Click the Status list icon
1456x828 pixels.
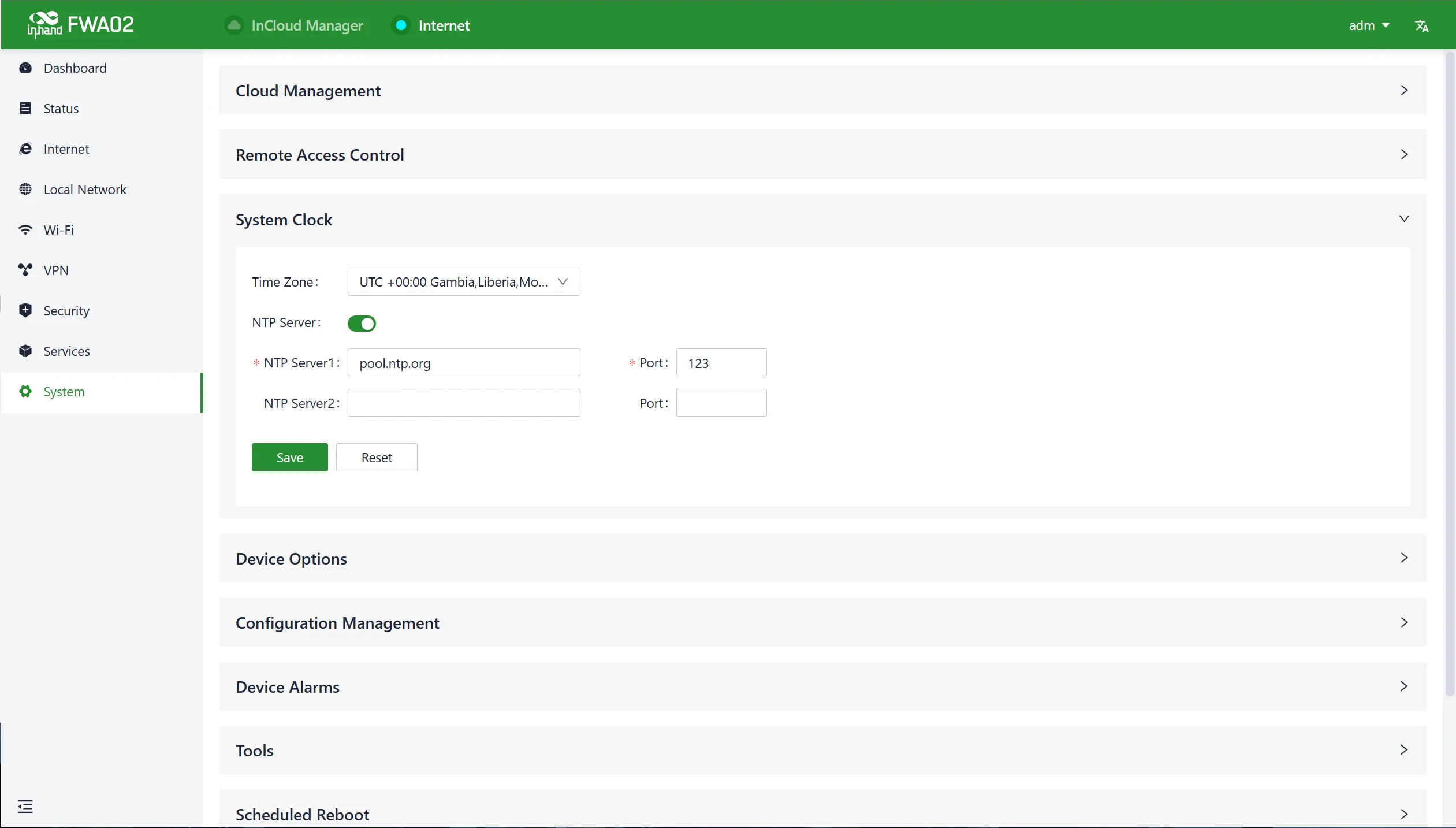coord(25,109)
